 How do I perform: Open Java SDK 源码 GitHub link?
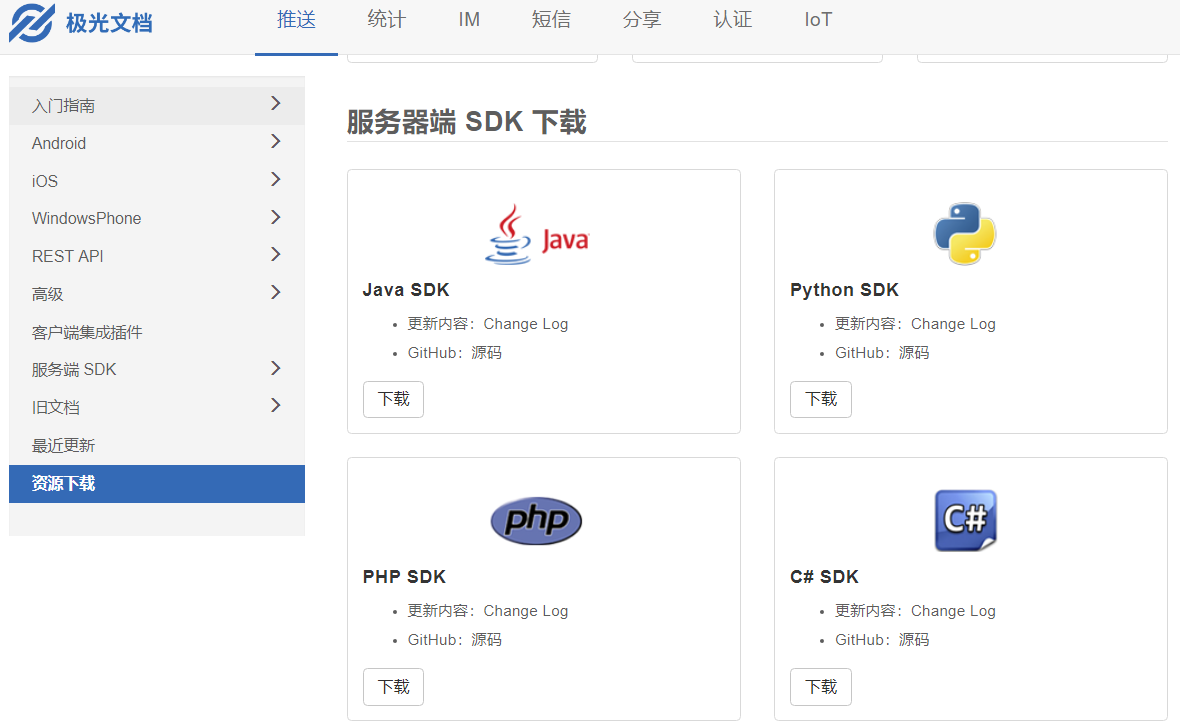[x=486, y=353]
